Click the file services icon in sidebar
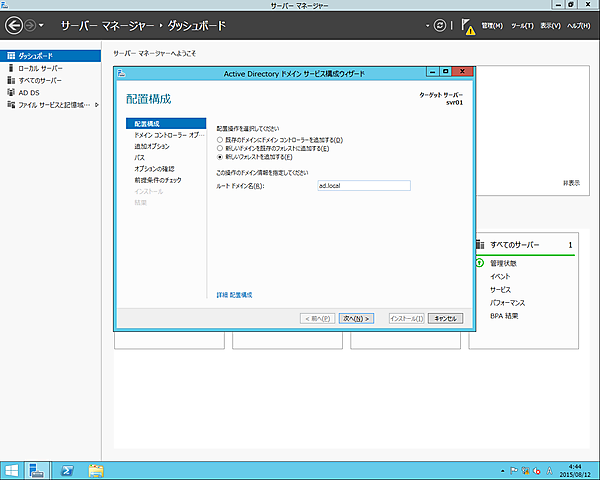Screen dimensions: 600x480 point(11,104)
